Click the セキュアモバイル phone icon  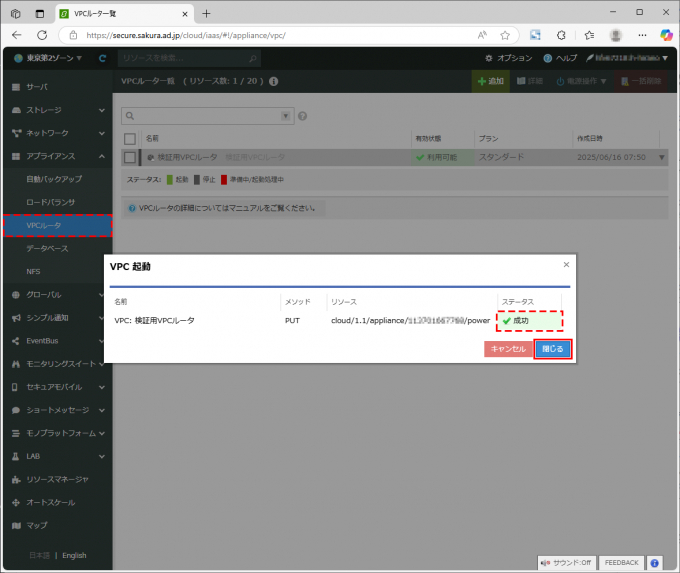tap(15, 387)
